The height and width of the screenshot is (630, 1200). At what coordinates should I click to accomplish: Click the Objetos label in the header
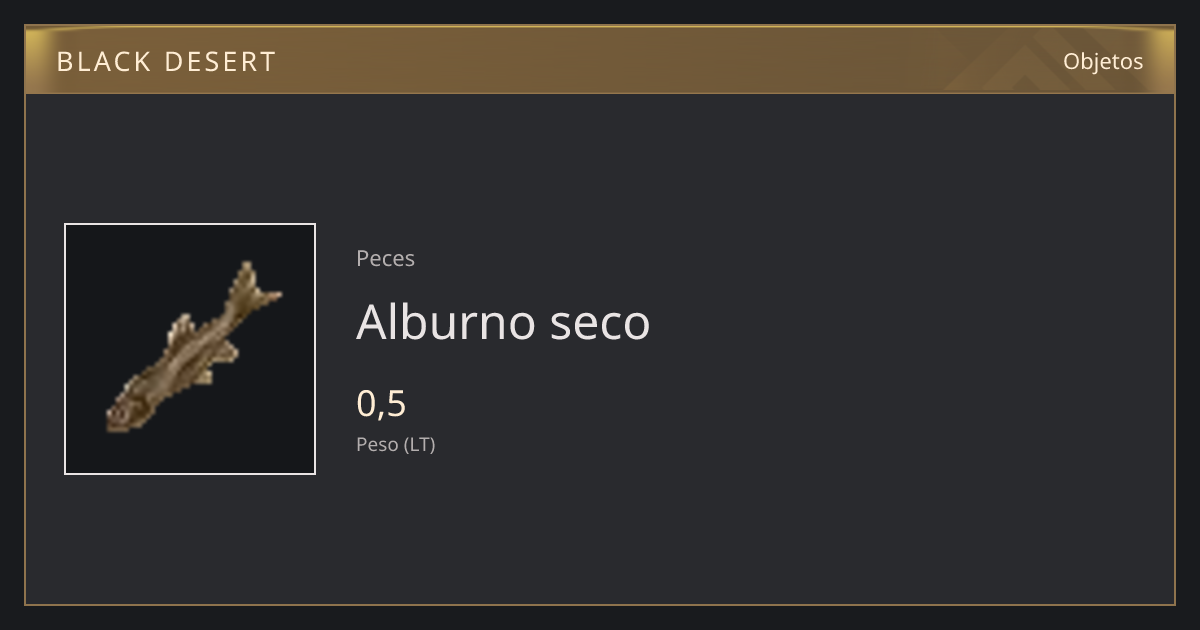pos(1103,62)
